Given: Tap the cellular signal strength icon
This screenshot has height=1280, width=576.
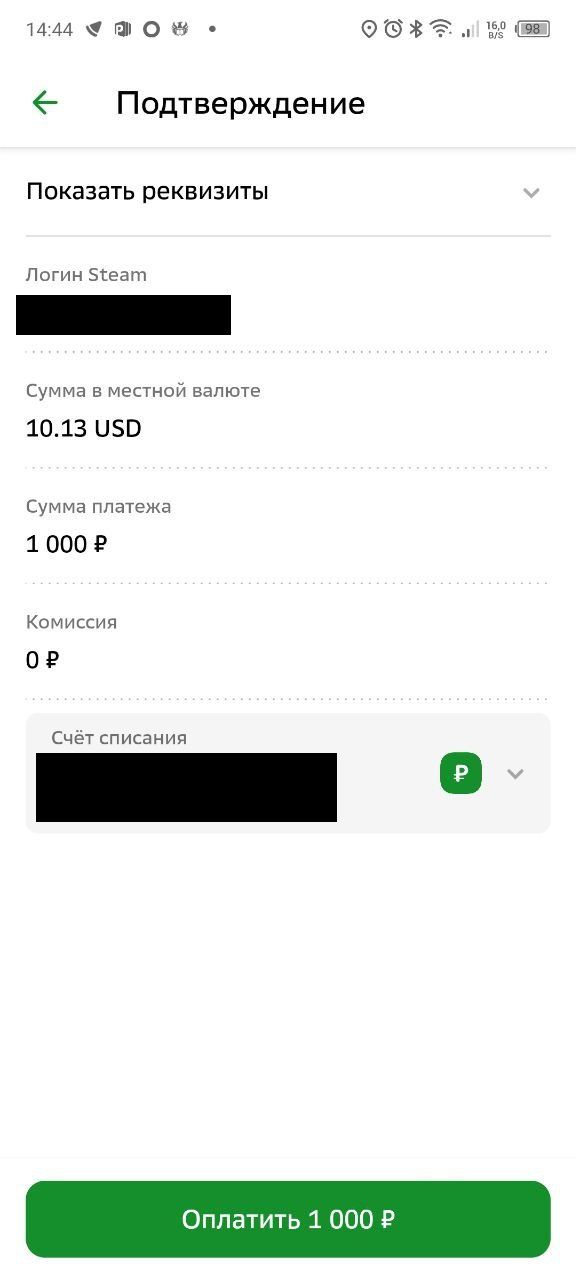Looking at the screenshot, I should click(x=469, y=28).
